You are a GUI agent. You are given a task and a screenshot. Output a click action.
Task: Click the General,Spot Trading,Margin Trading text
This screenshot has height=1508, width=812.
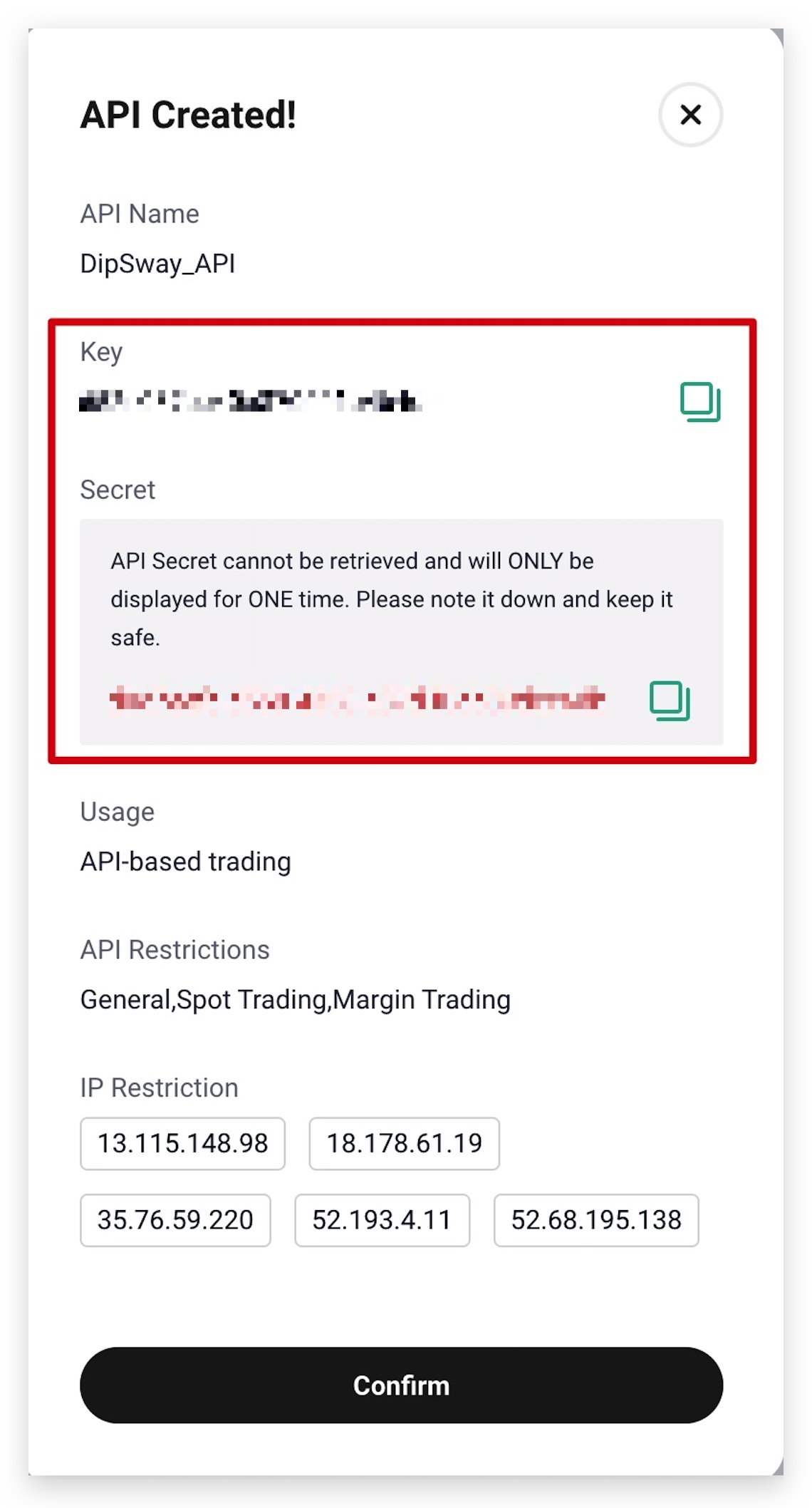click(x=296, y=1000)
